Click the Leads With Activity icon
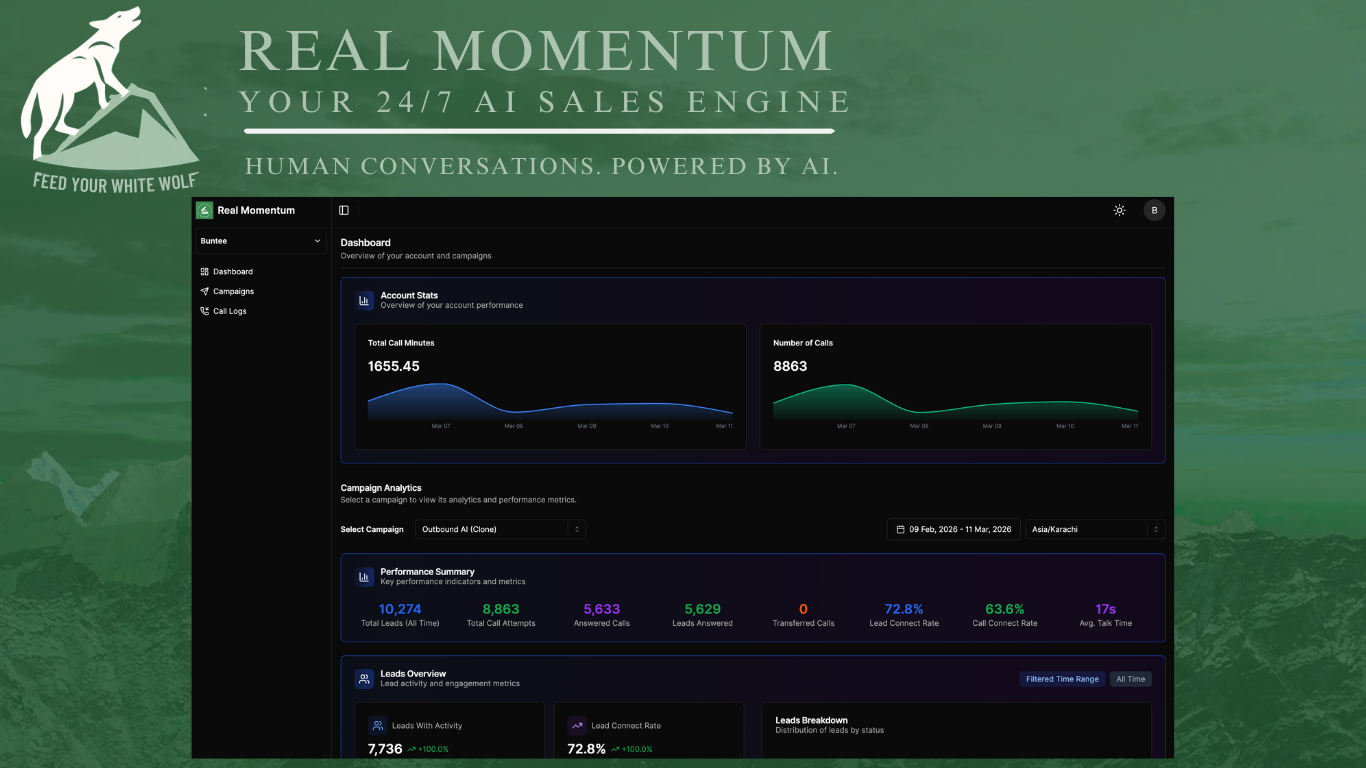The height and width of the screenshot is (768, 1366). click(x=377, y=726)
